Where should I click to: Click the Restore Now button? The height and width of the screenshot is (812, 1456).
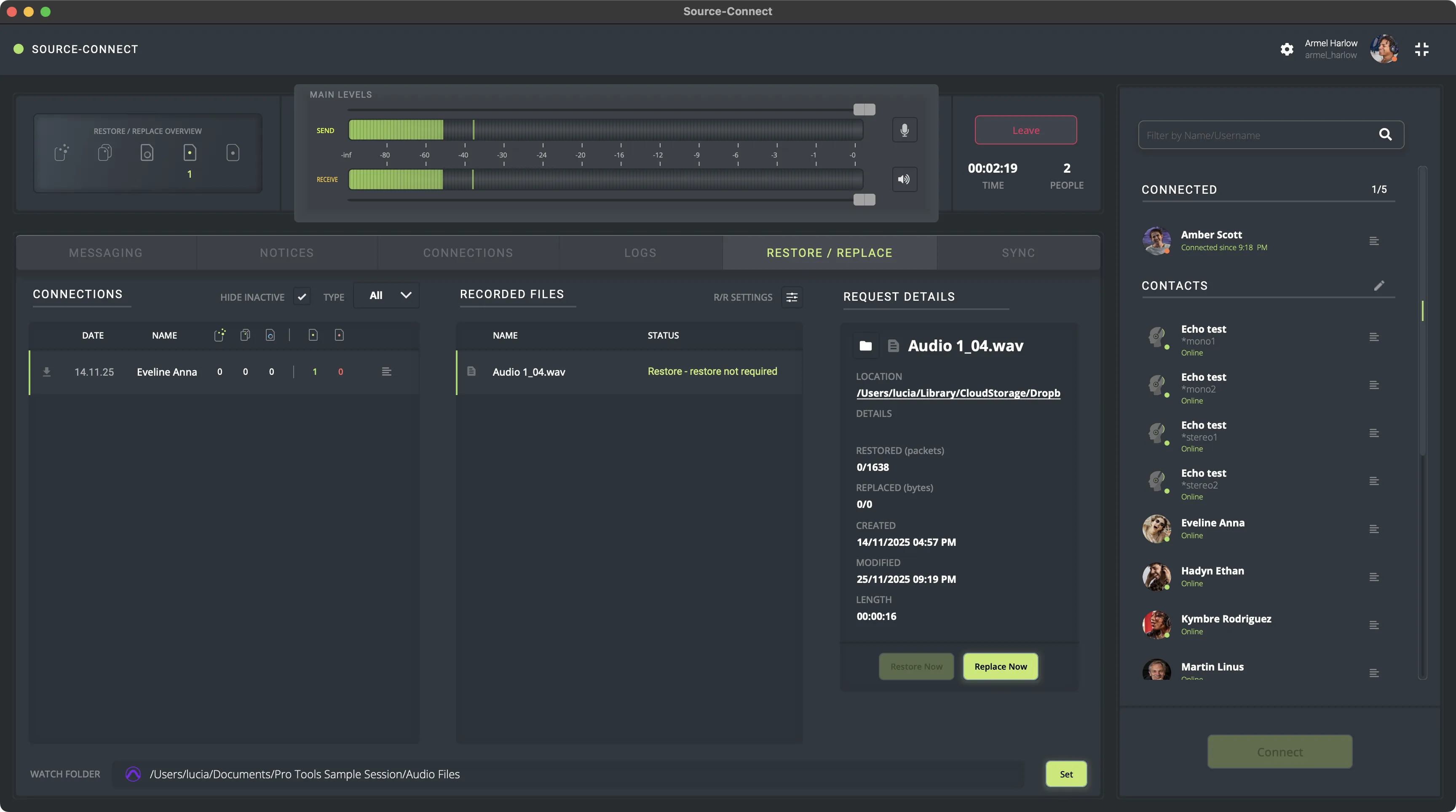pyautogui.click(x=916, y=667)
